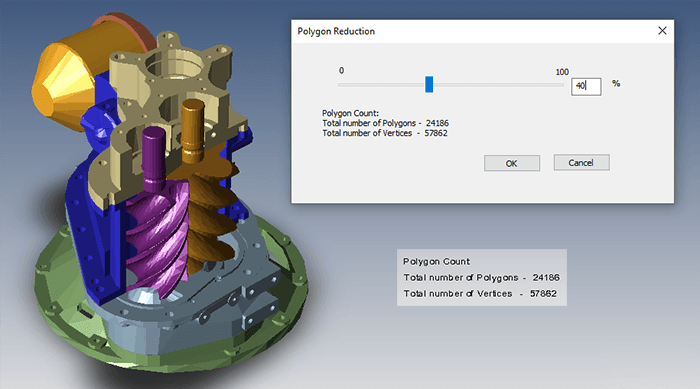The height and width of the screenshot is (389, 700).
Task: Select the purple shaft top cylinder
Action: (154, 154)
